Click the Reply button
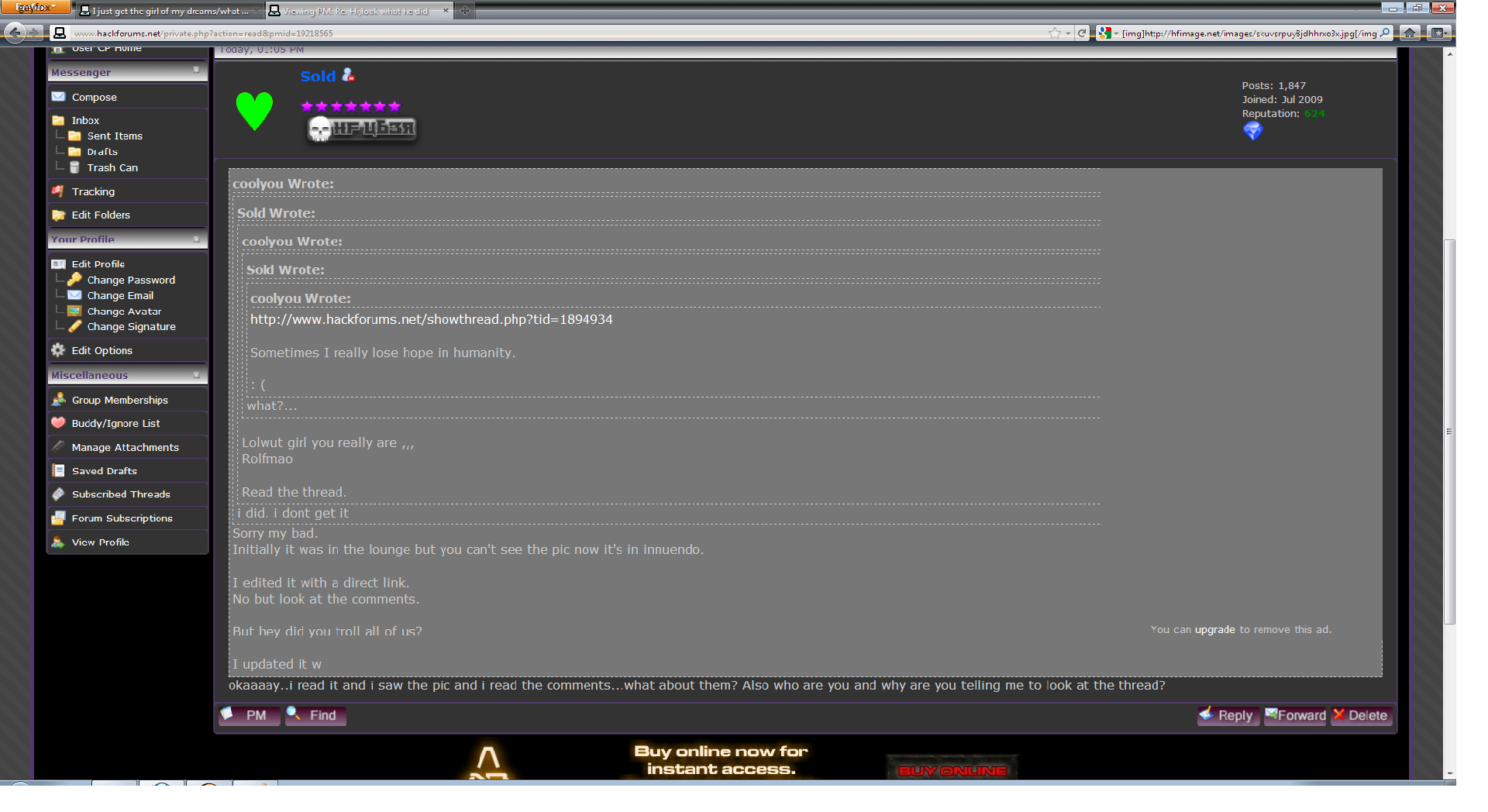This screenshot has height=812, width=1488. [1228, 715]
